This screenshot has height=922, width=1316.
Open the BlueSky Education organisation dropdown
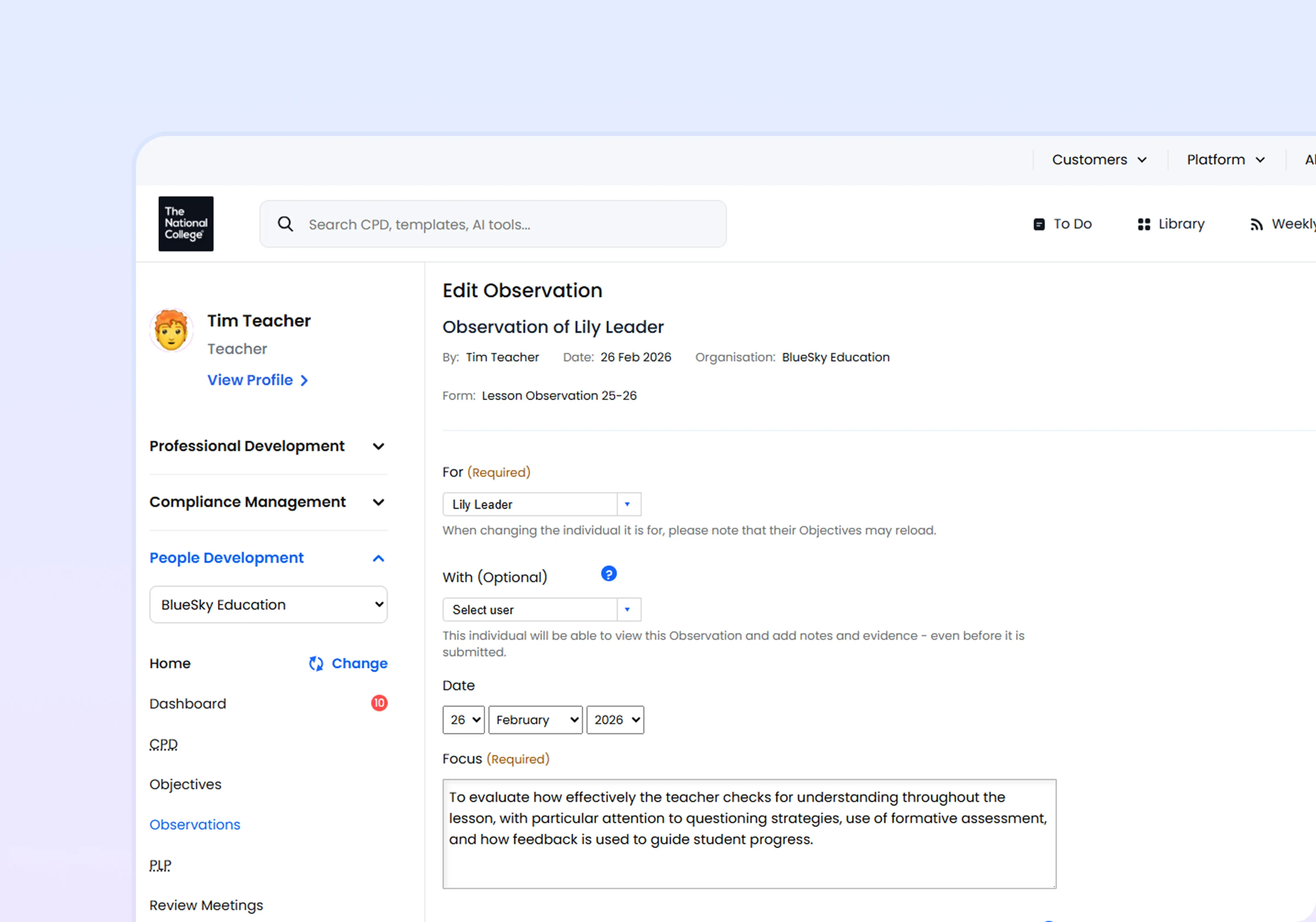pyautogui.click(x=268, y=604)
